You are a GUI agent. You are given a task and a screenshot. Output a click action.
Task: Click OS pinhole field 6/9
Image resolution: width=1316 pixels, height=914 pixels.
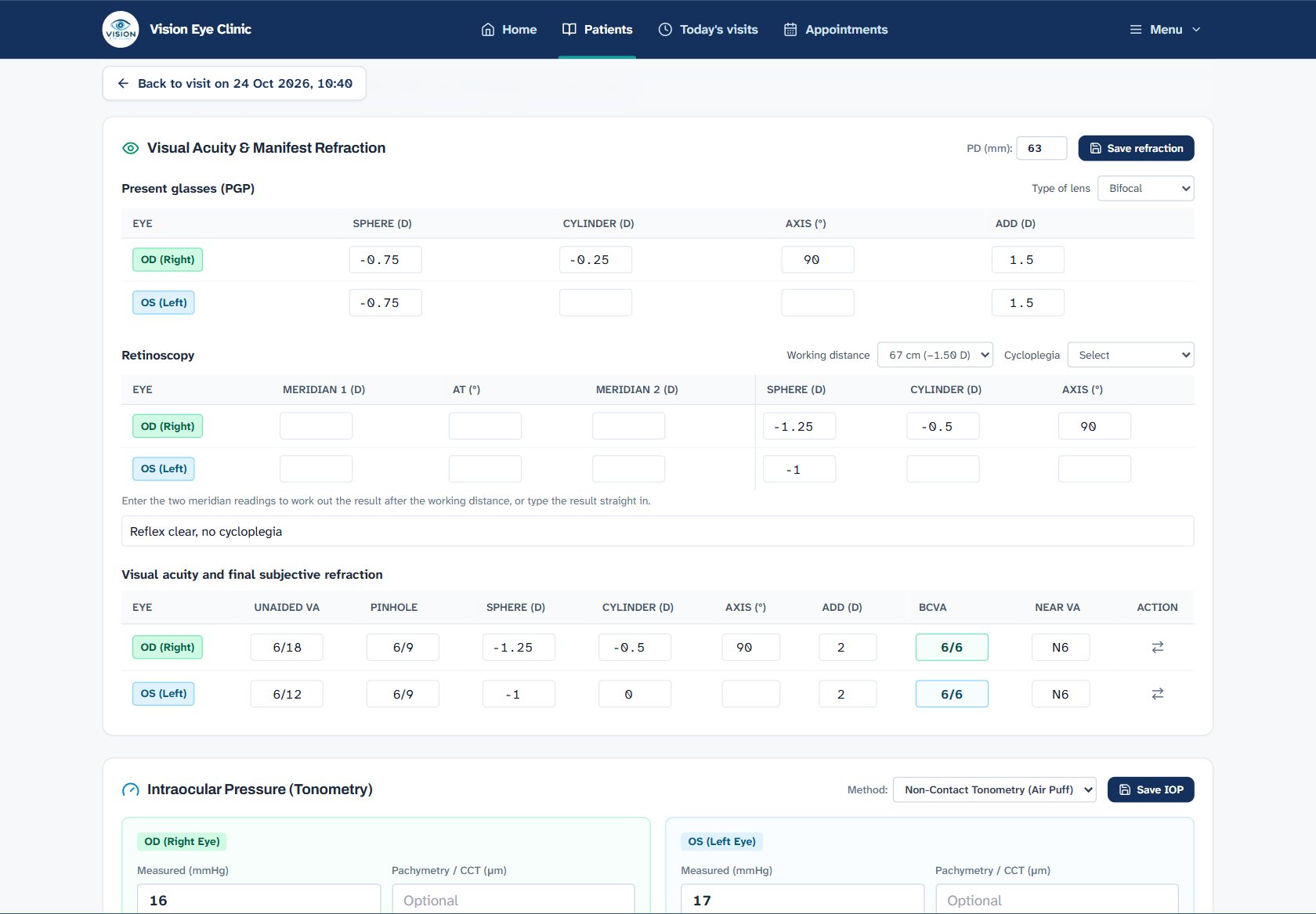[x=403, y=694]
